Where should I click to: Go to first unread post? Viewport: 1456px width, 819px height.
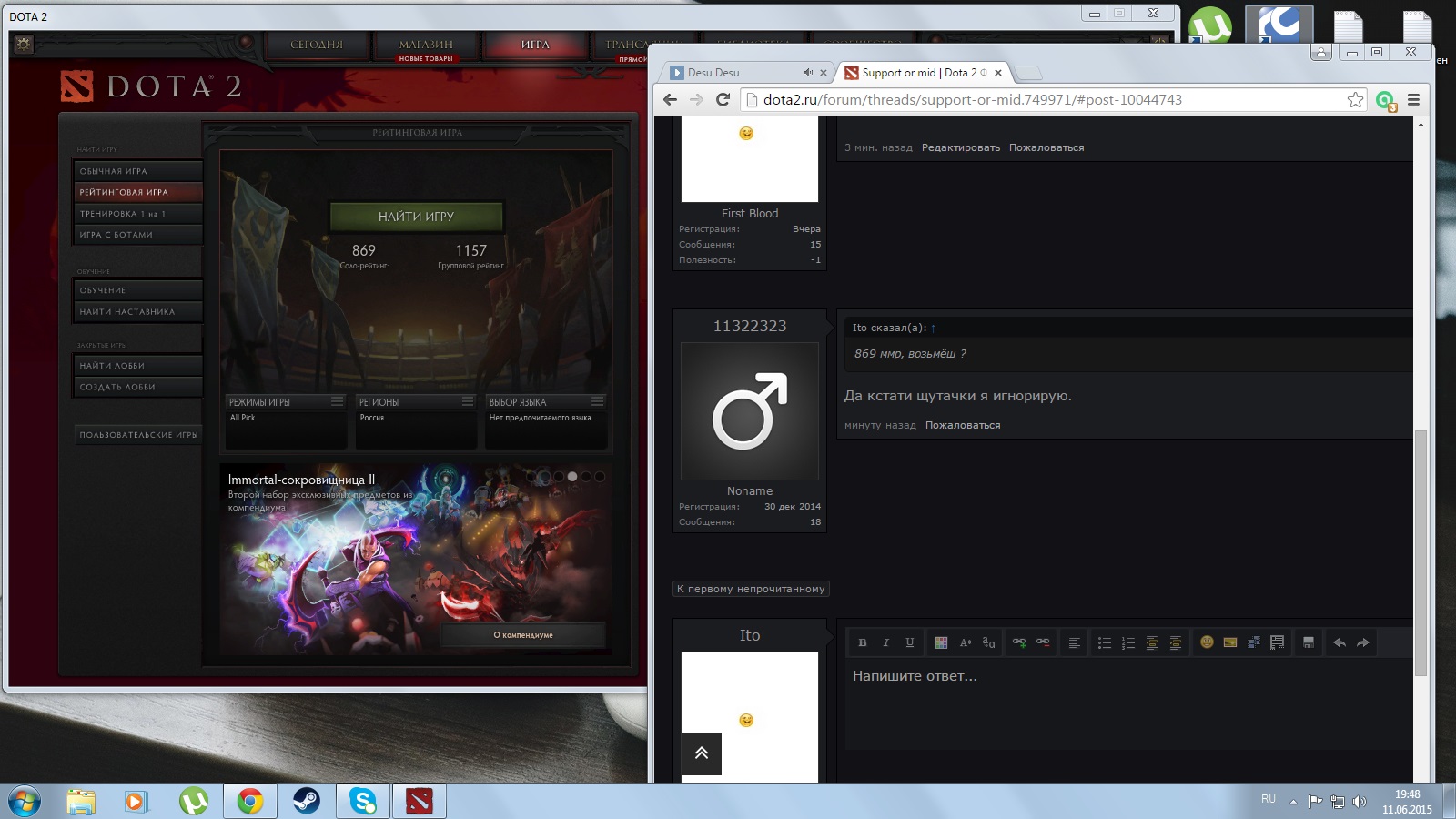click(752, 589)
